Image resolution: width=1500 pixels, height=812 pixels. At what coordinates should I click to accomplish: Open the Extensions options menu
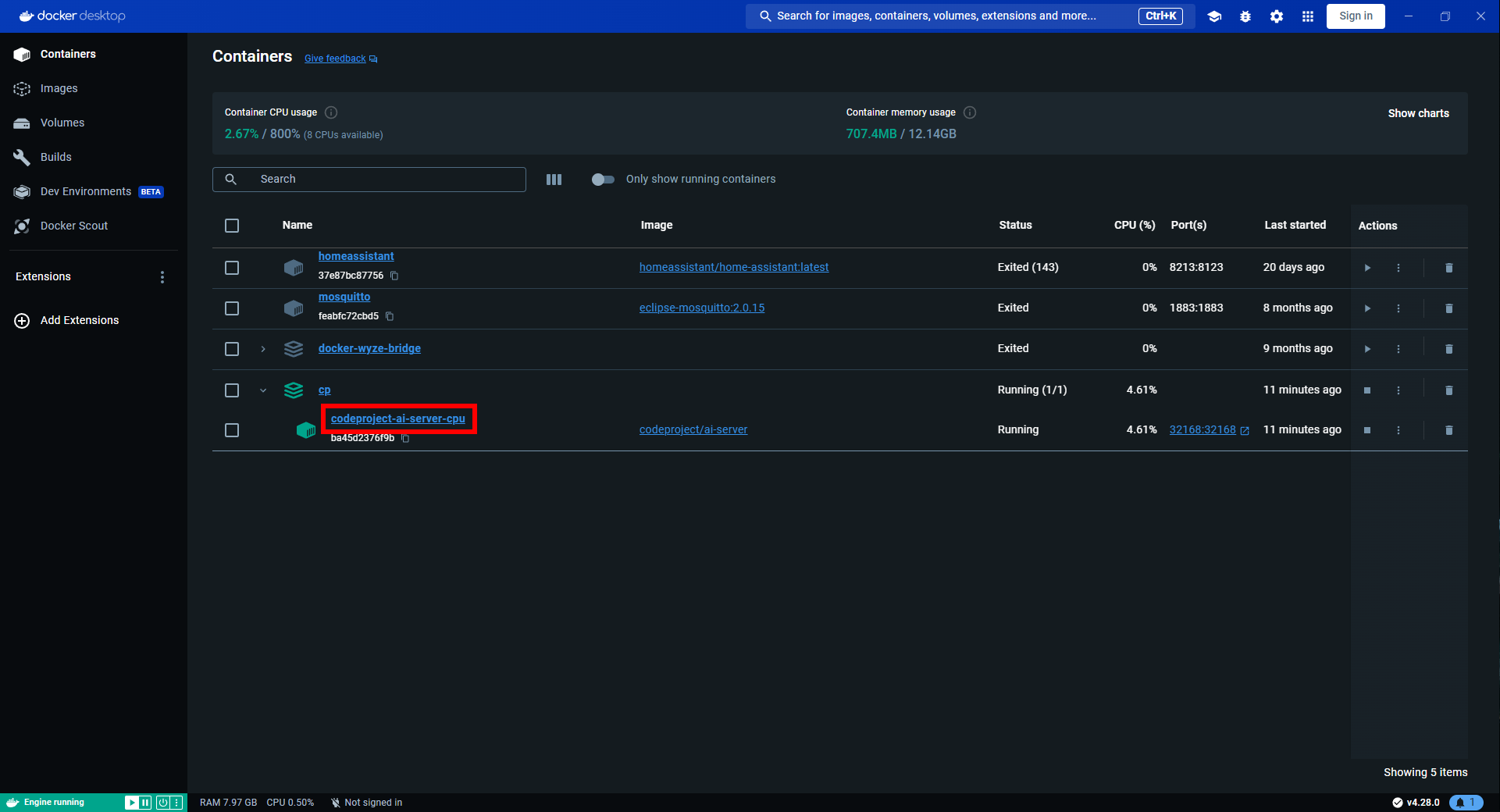click(x=162, y=277)
